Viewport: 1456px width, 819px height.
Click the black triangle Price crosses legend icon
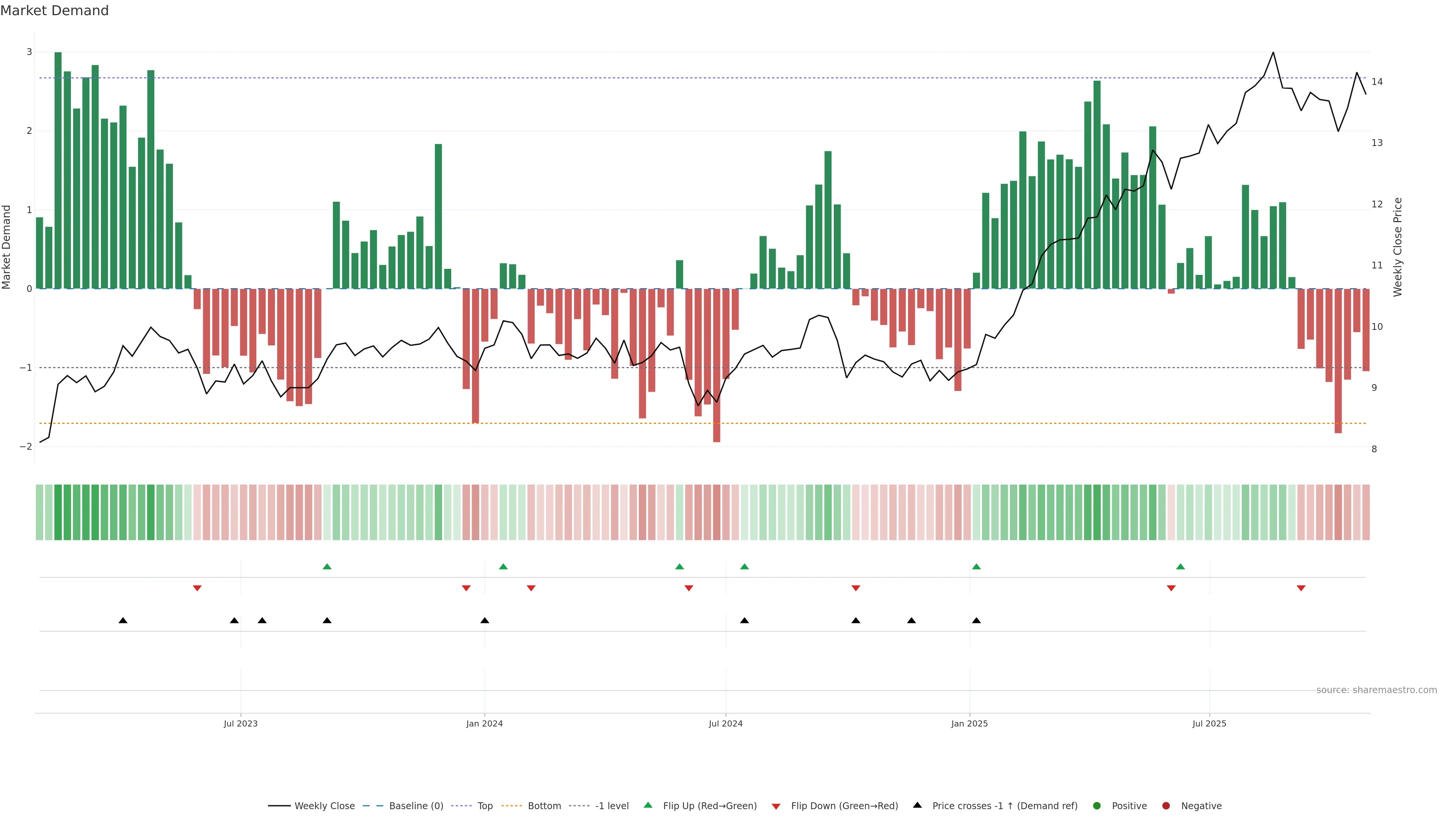point(917,805)
